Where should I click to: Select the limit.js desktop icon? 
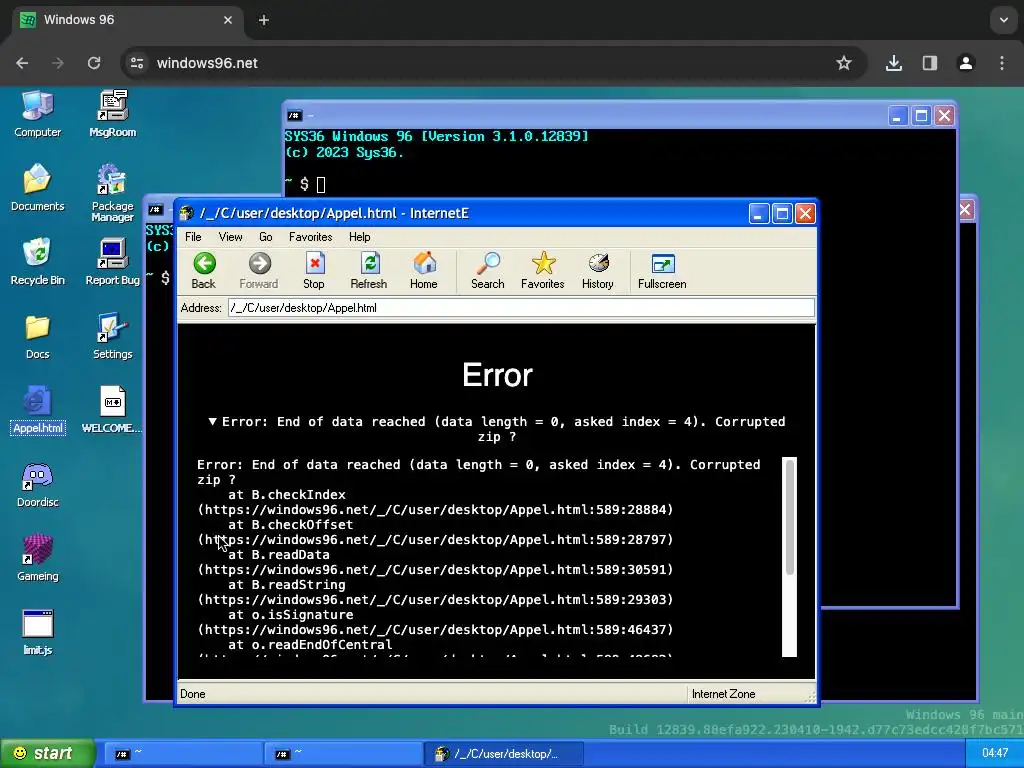point(37,633)
